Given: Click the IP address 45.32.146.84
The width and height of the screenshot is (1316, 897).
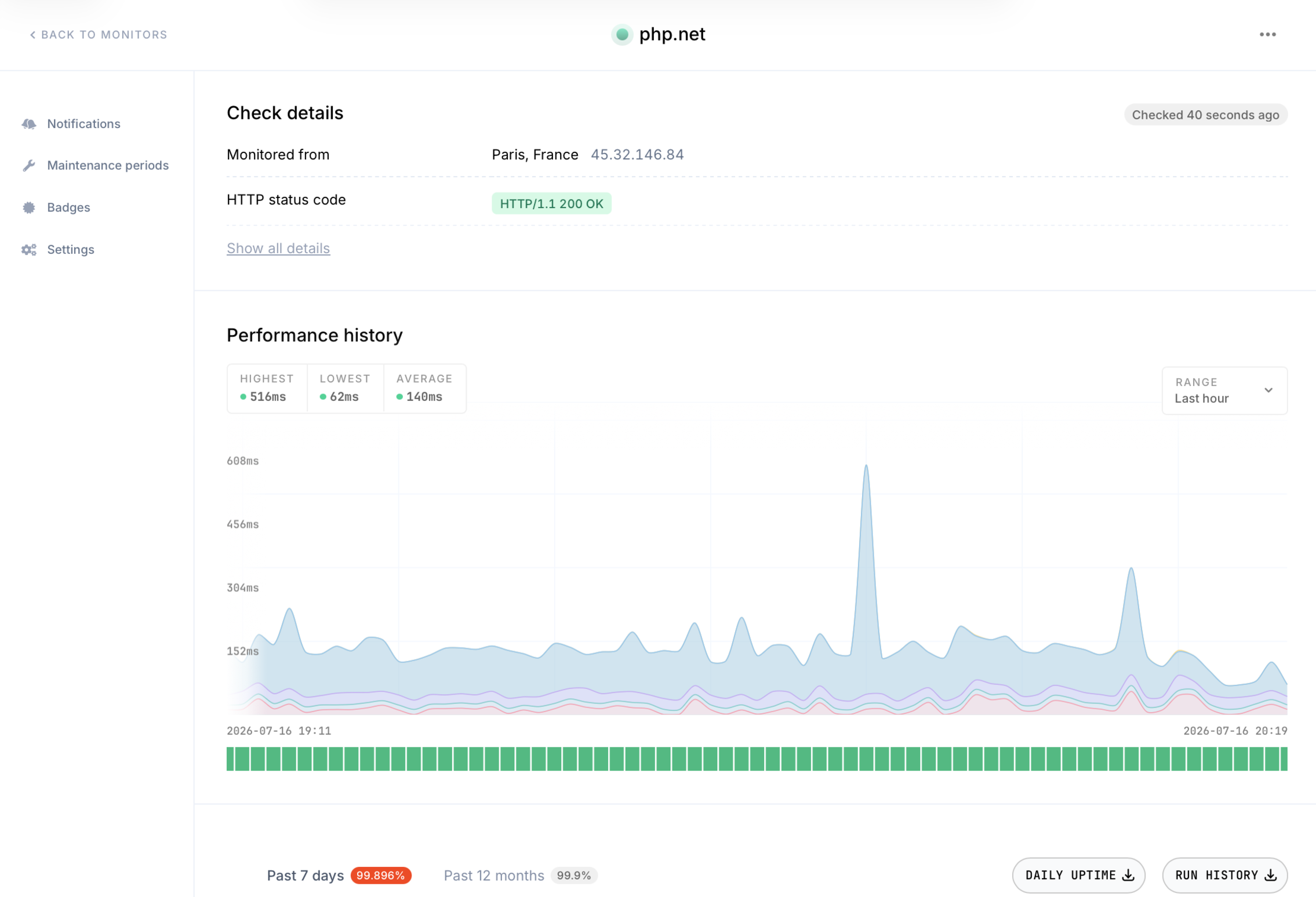Looking at the screenshot, I should tap(637, 155).
